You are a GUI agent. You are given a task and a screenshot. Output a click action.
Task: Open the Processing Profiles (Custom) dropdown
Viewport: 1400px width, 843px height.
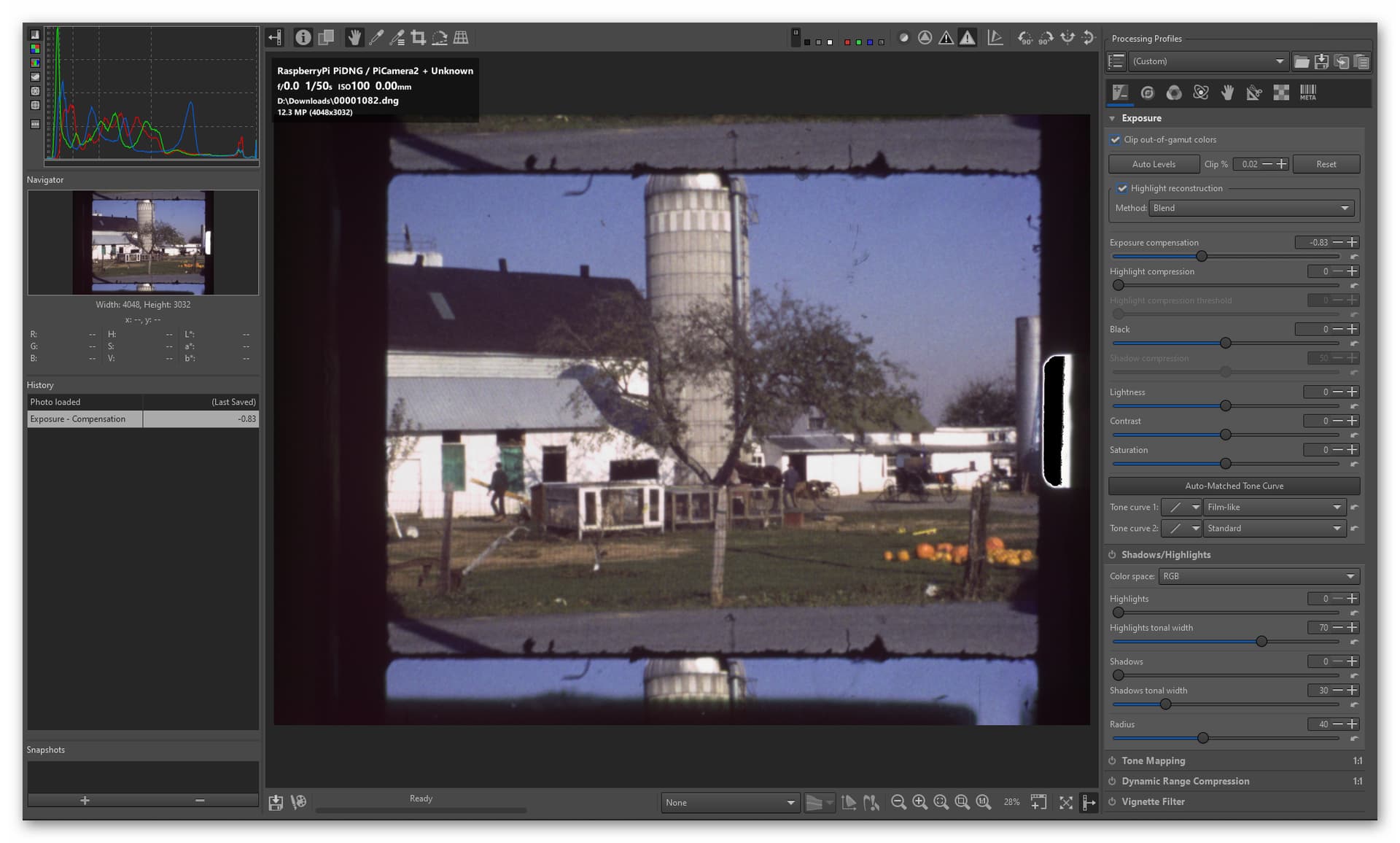1207,61
